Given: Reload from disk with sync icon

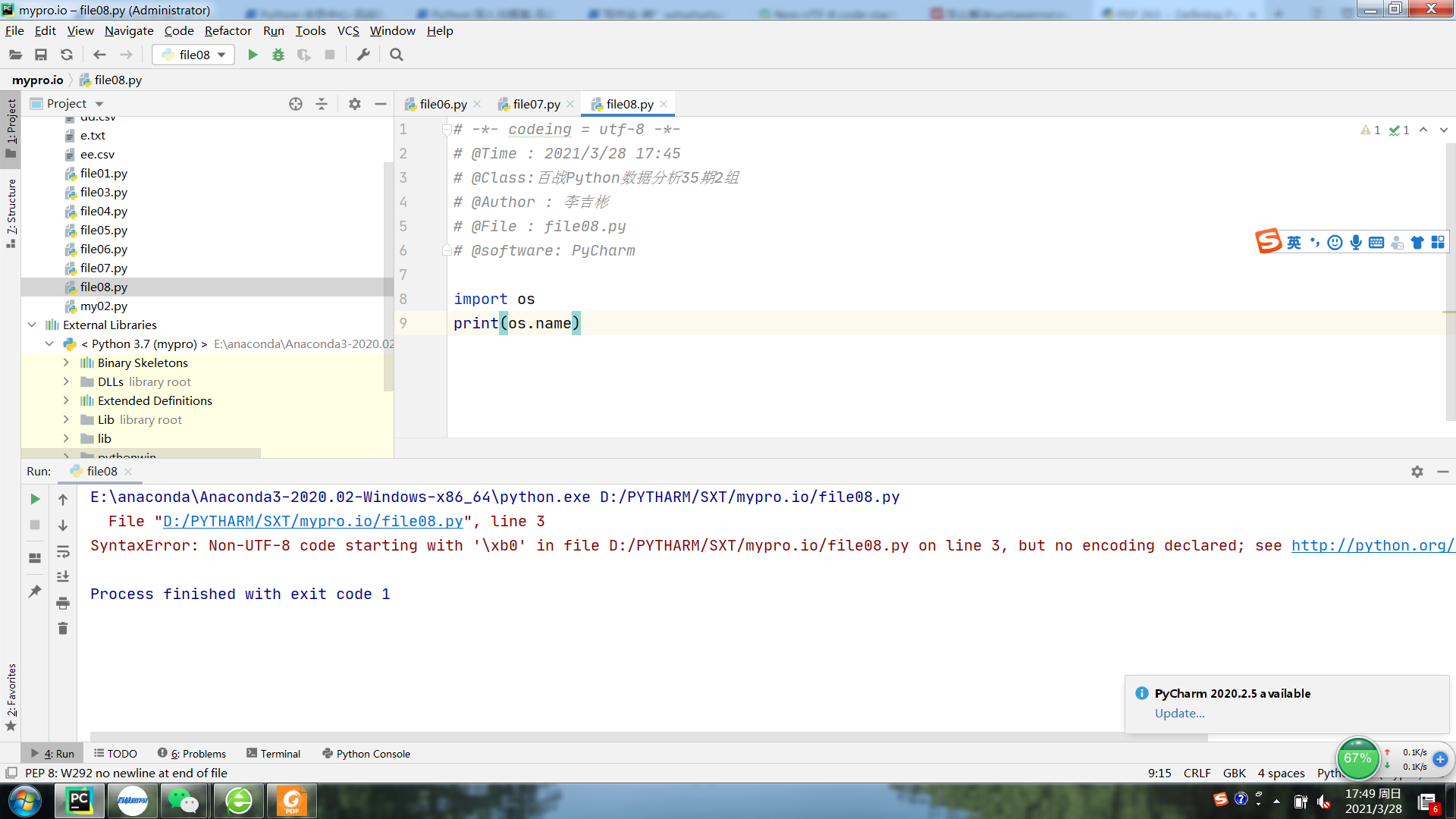Looking at the screenshot, I should click(x=67, y=55).
